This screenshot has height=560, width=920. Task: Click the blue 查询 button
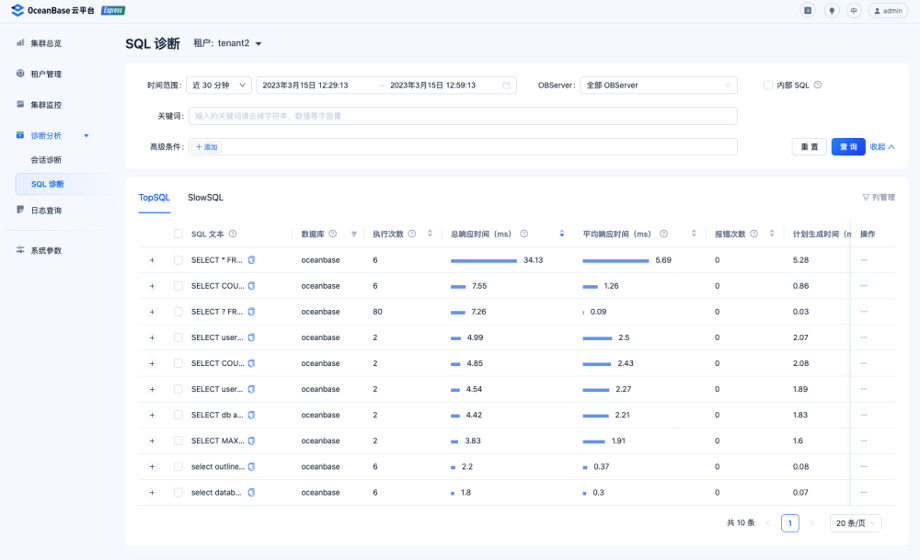[848, 147]
